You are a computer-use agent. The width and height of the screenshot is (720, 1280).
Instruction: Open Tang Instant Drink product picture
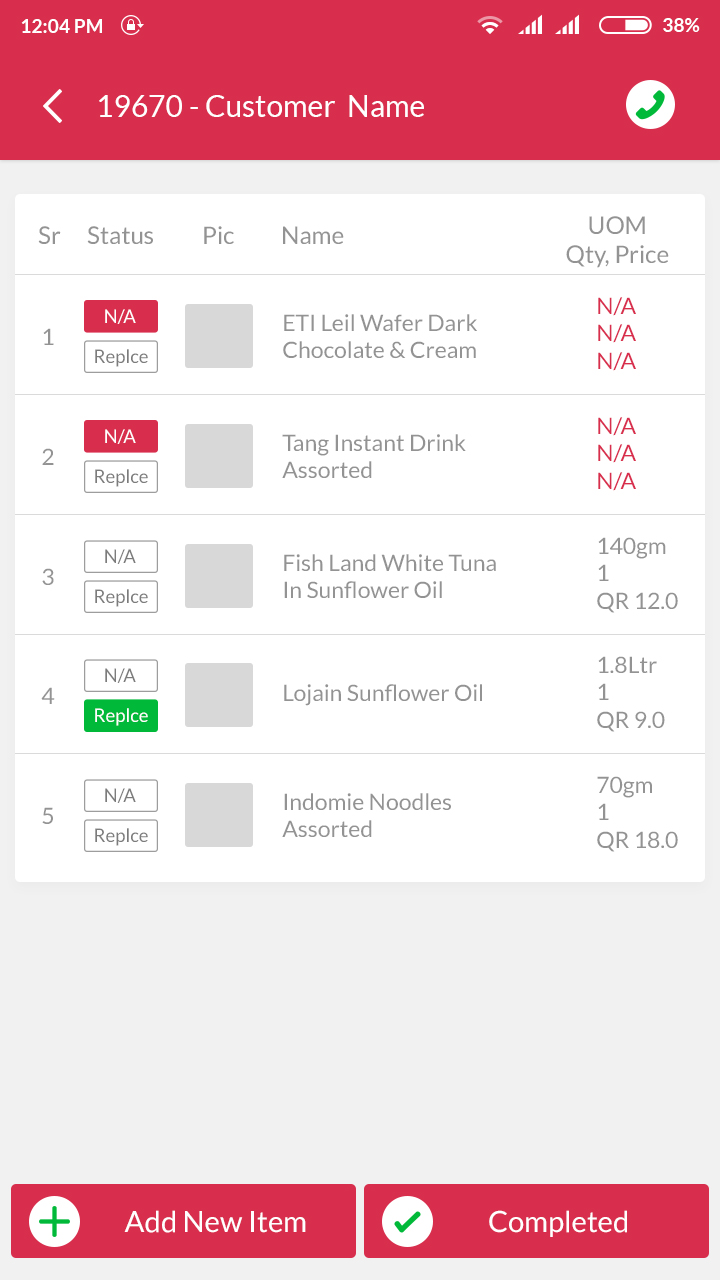point(219,456)
